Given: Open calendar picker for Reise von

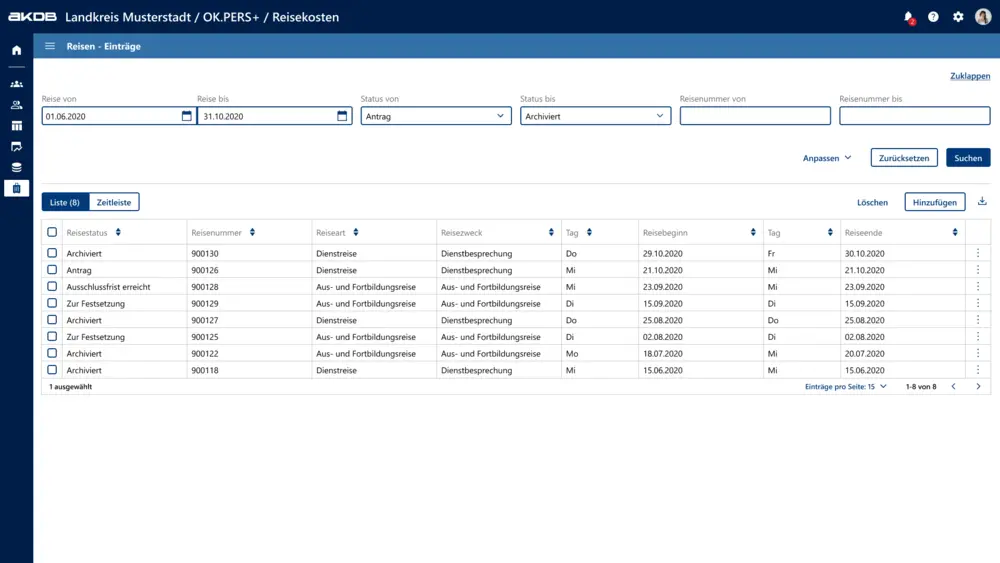Looking at the screenshot, I should pyautogui.click(x=187, y=116).
